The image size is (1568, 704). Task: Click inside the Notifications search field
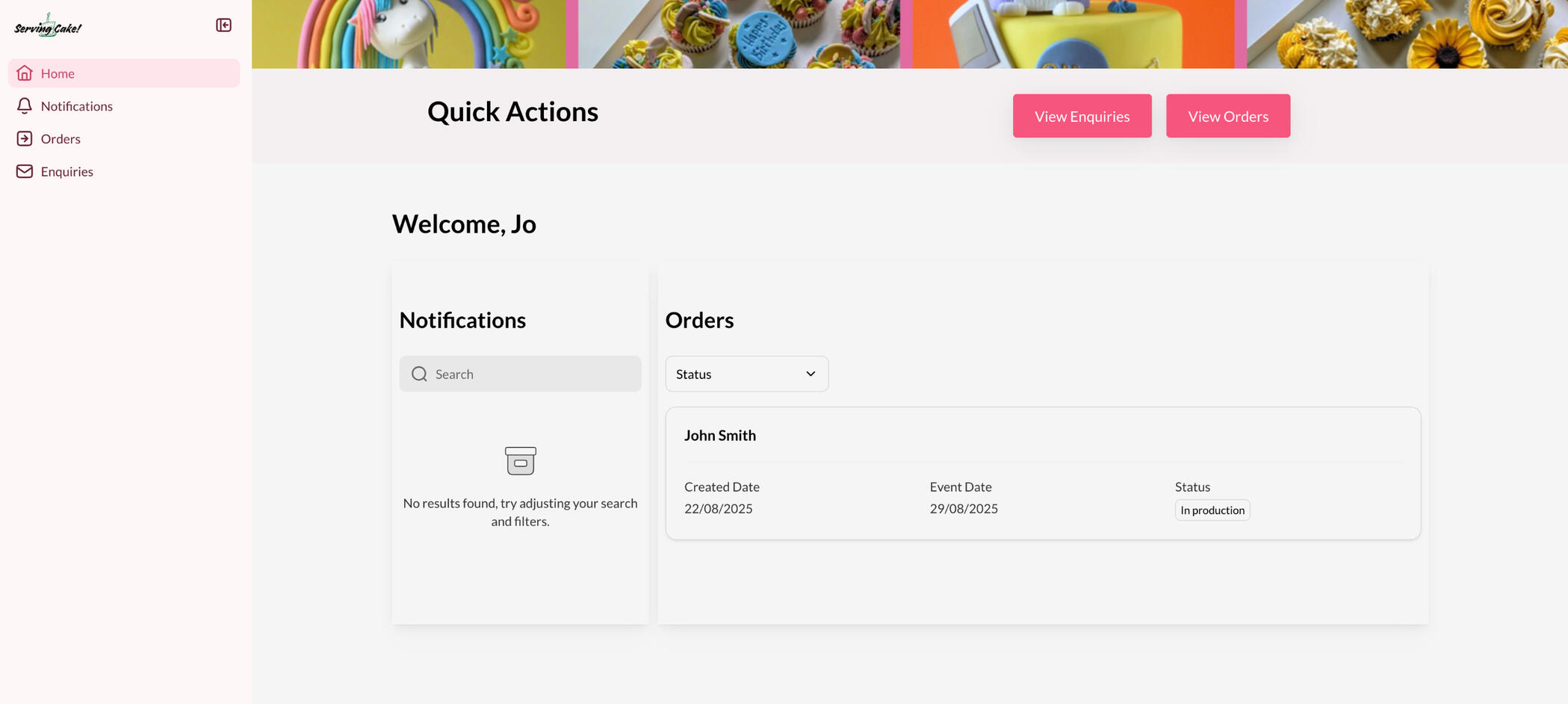523,374
